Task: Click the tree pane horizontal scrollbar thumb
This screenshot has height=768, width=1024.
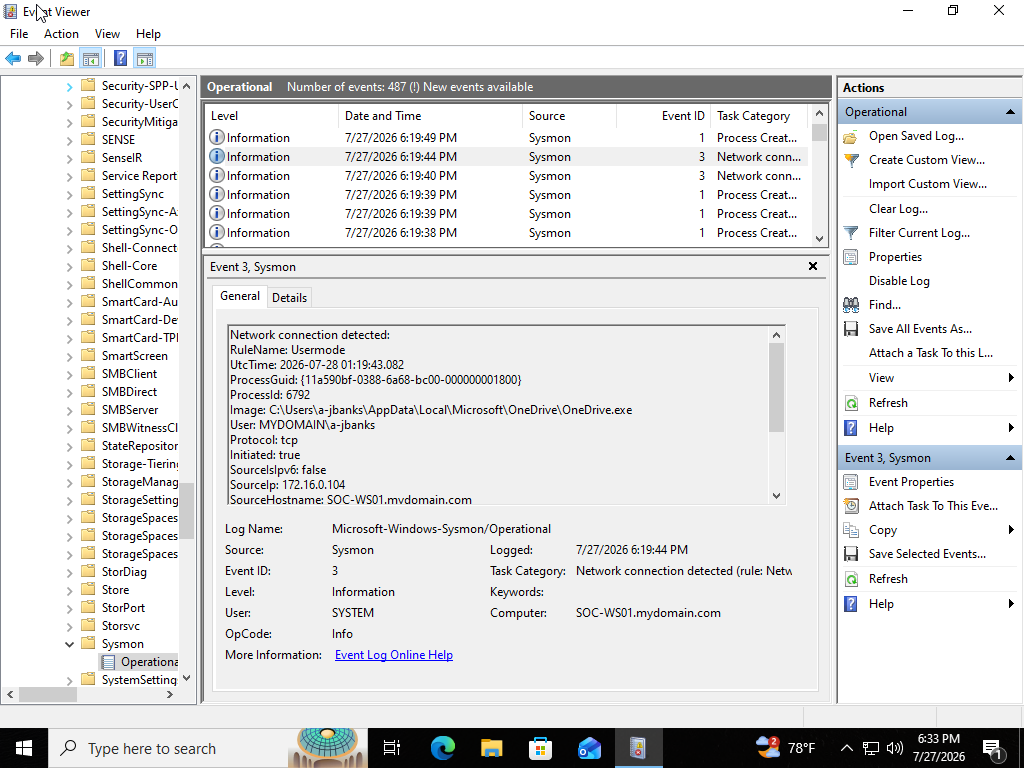Action: click(48, 695)
